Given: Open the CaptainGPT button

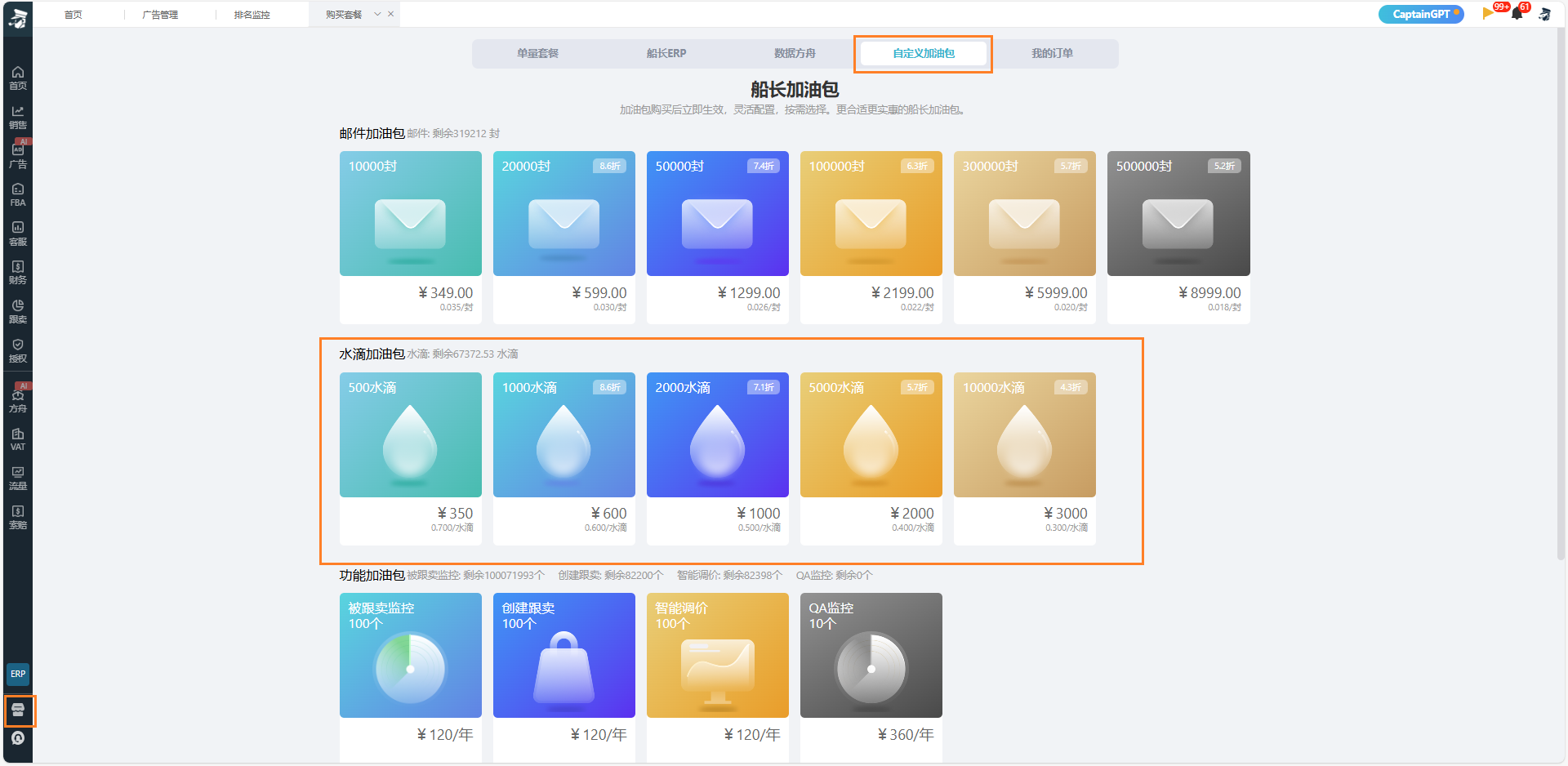Looking at the screenshot, I should coord(1421,14).
